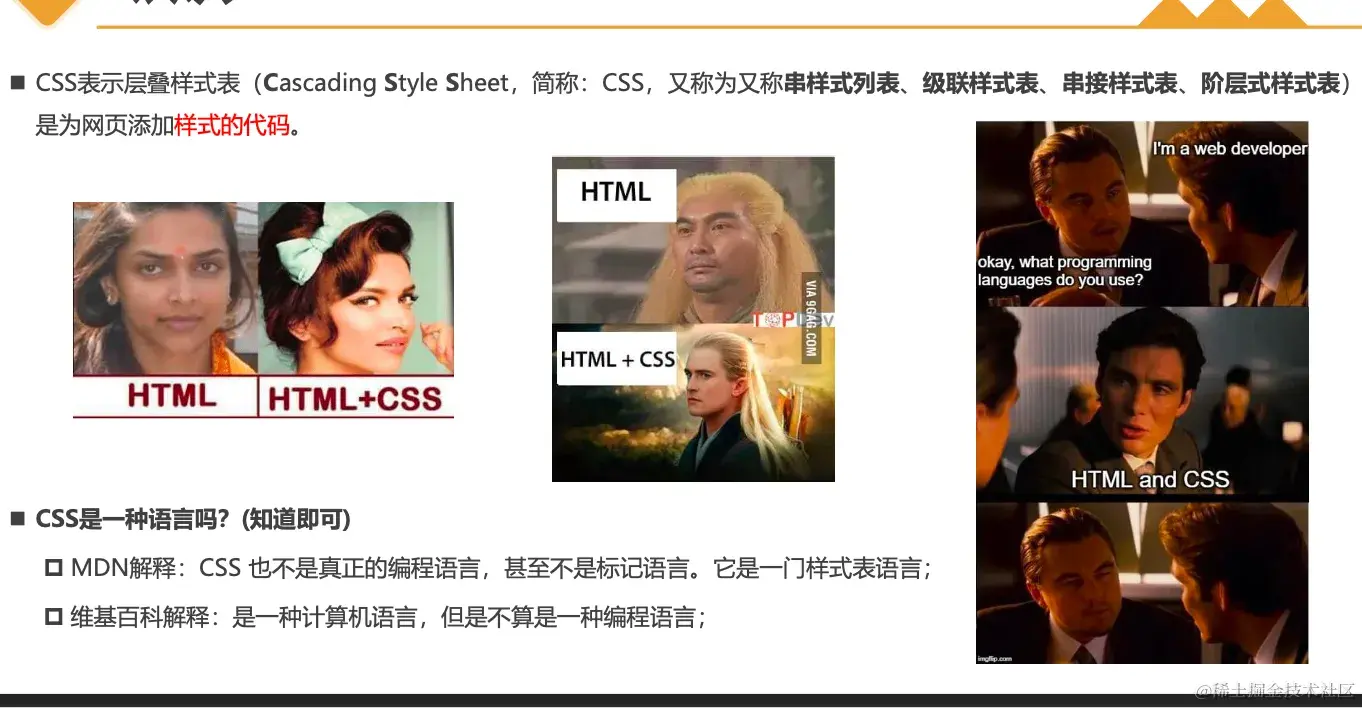
Task: Click the words Cascading Style Sheet
Action: [x=387, y=83]
